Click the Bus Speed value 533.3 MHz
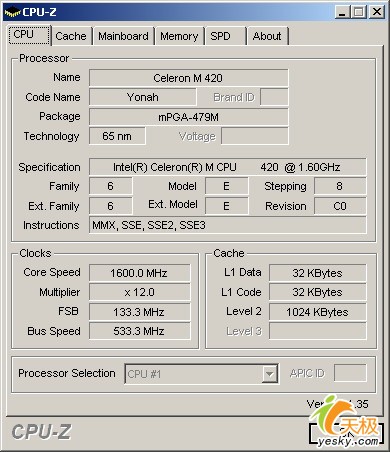 tap(140, 331)
